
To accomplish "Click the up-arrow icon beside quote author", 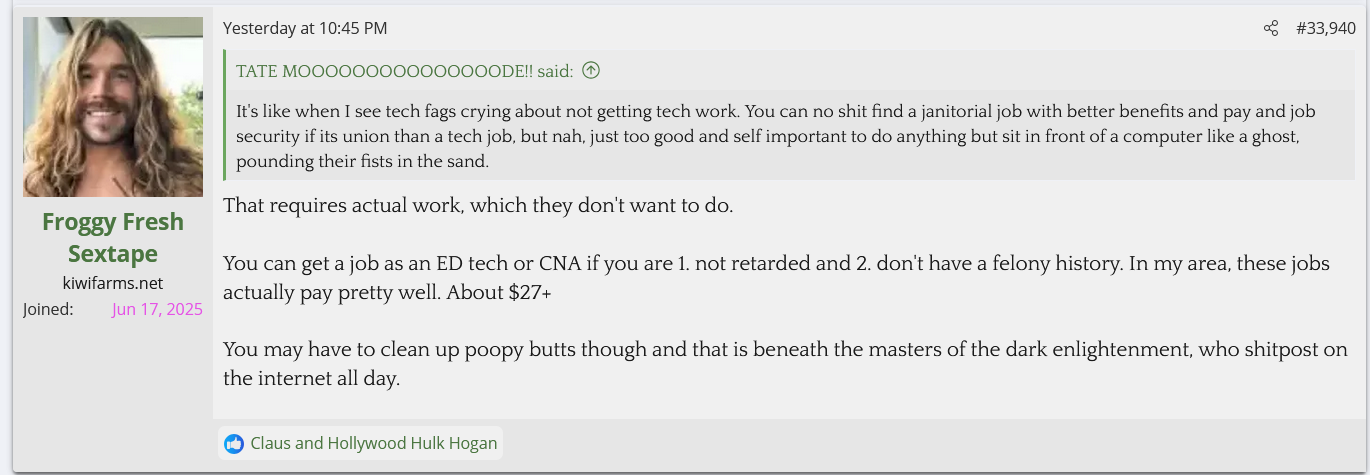I will pyautogui.click(x=591, y=70).
